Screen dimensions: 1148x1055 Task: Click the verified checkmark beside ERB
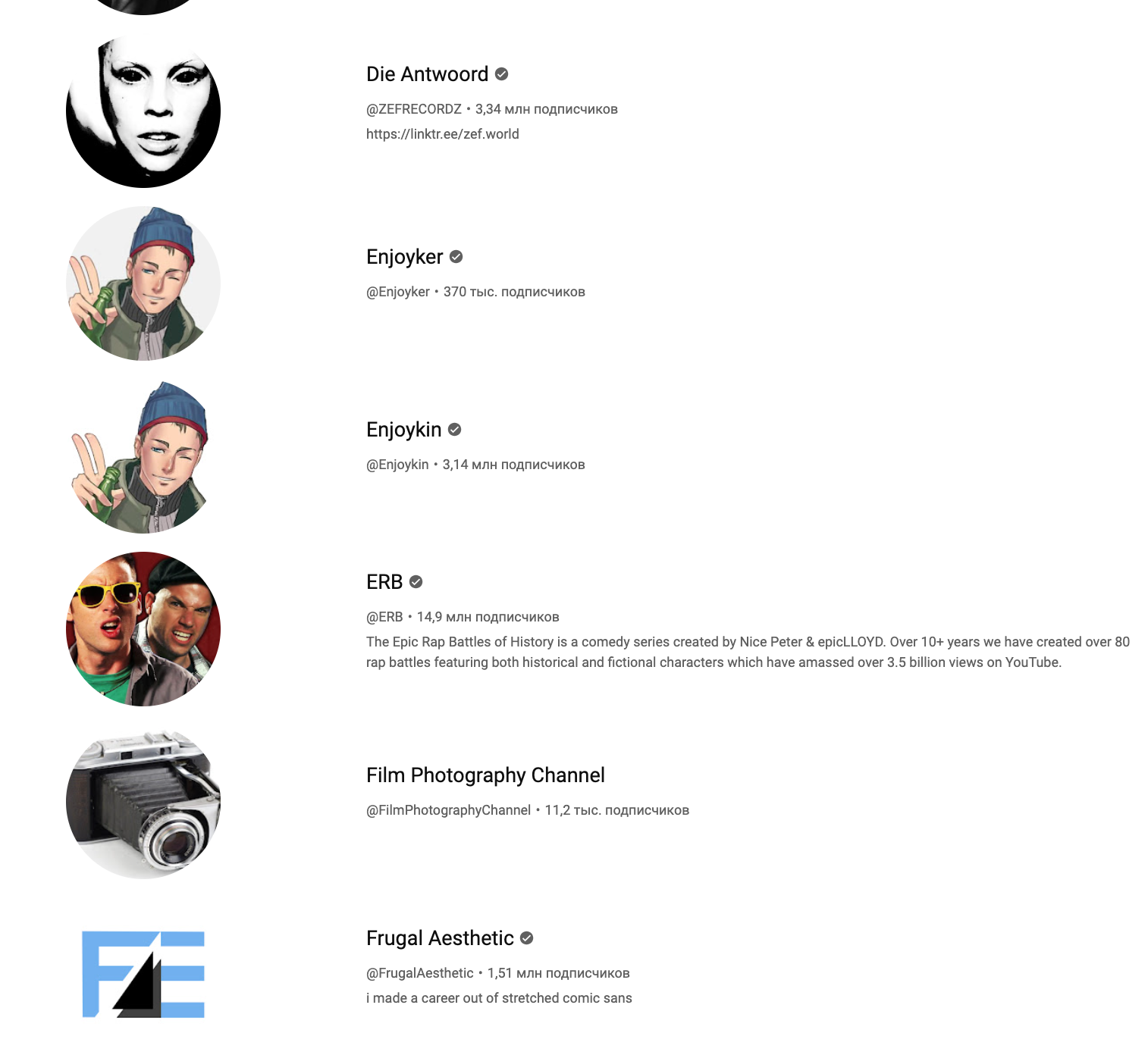pyautogui.click(x=416, y=582)
